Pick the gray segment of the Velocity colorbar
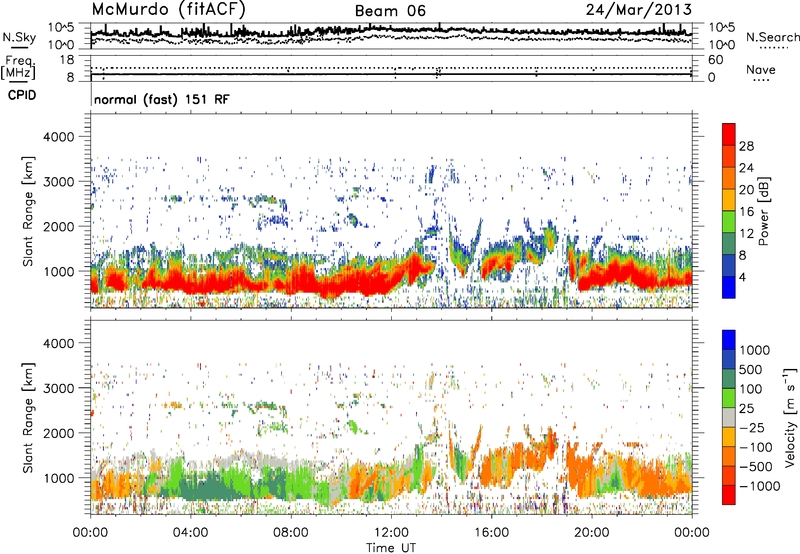 [729, 417]
